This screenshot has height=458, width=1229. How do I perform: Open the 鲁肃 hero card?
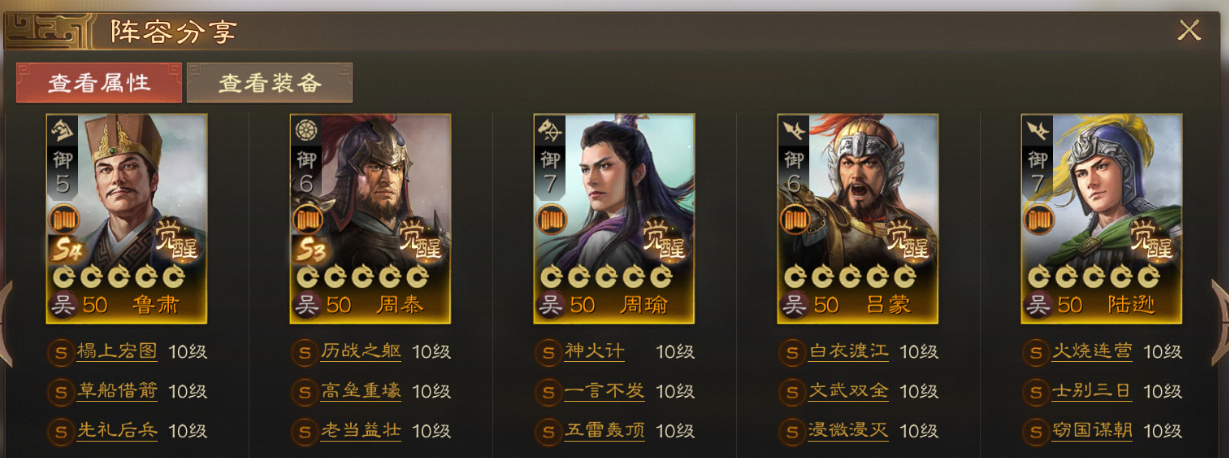(x=127, y=218)
